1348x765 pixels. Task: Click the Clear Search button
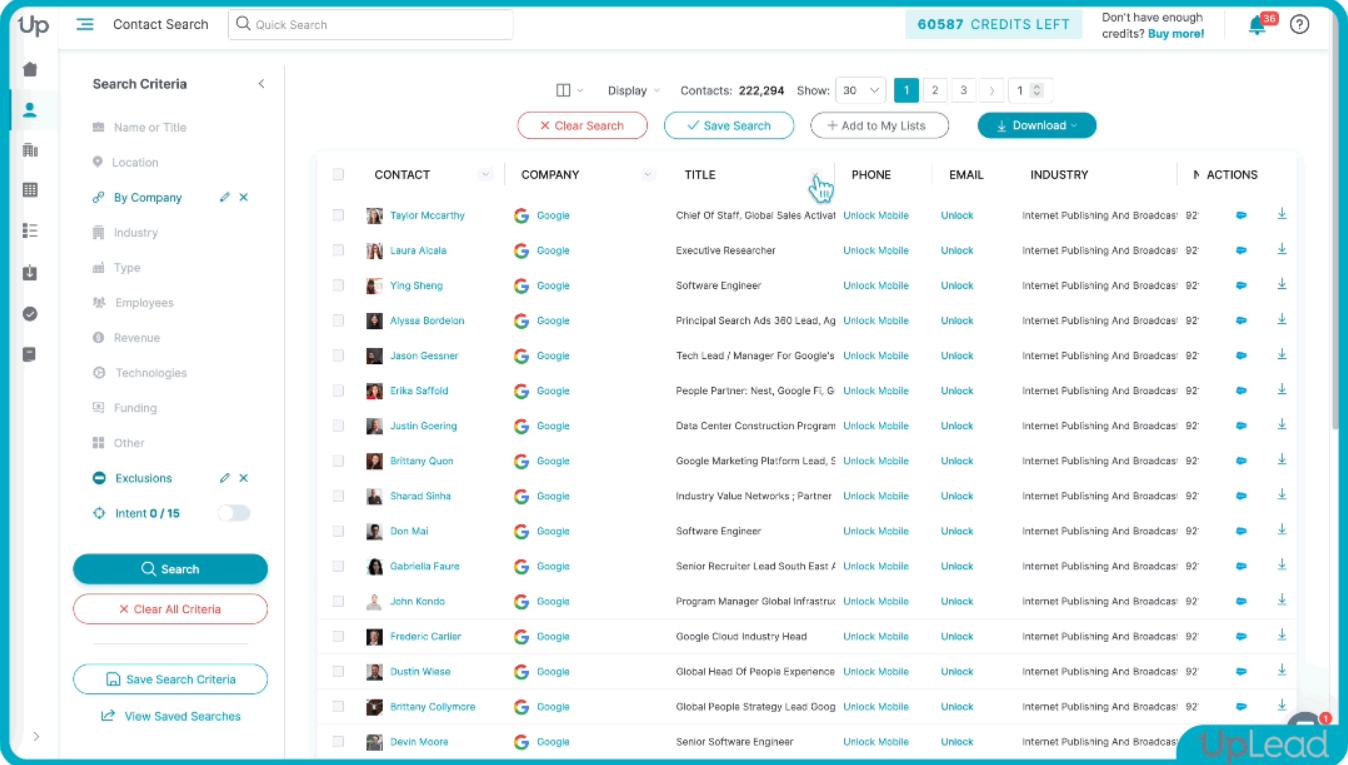pos(582,125)
